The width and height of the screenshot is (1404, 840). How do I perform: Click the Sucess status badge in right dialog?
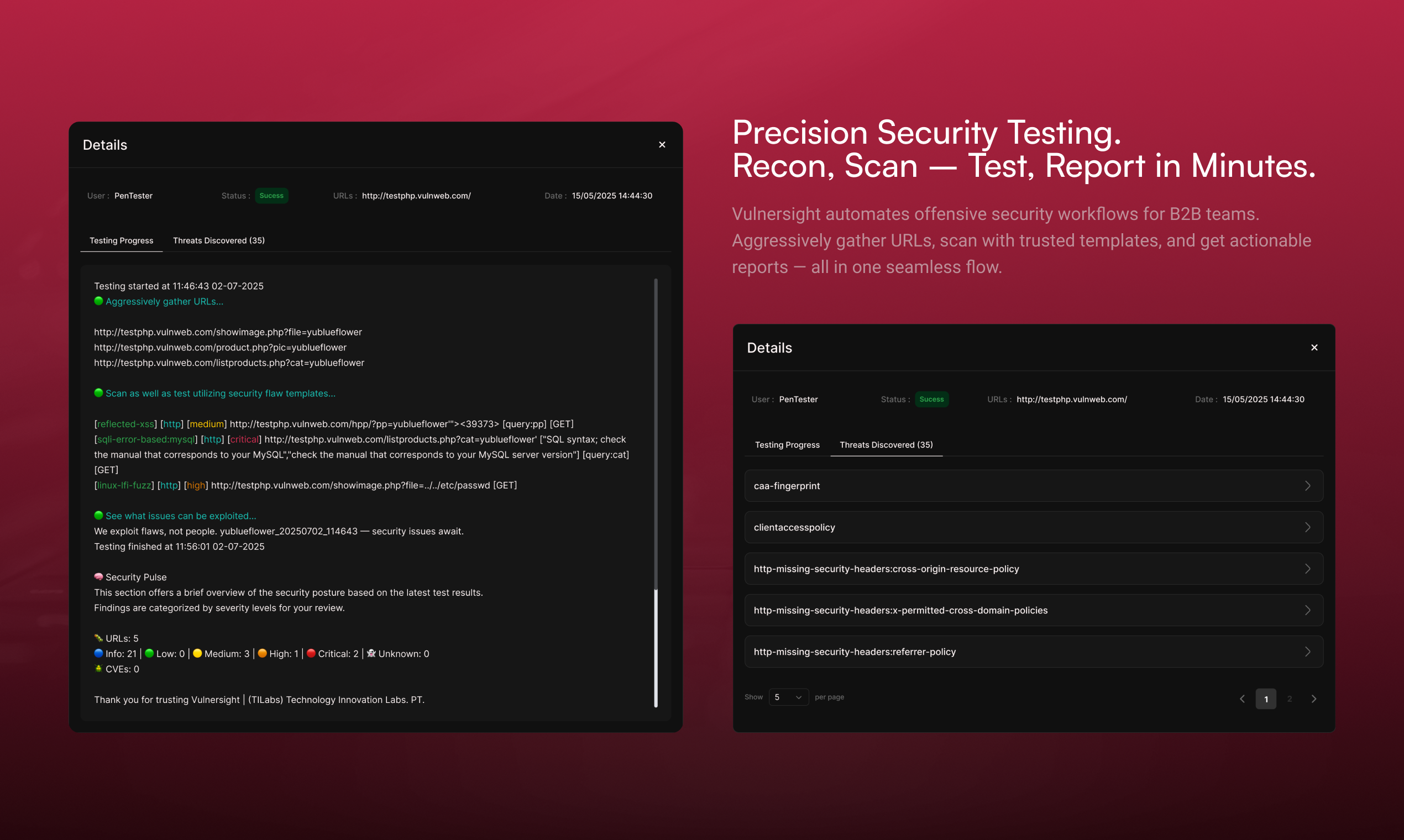coord(931,400)
